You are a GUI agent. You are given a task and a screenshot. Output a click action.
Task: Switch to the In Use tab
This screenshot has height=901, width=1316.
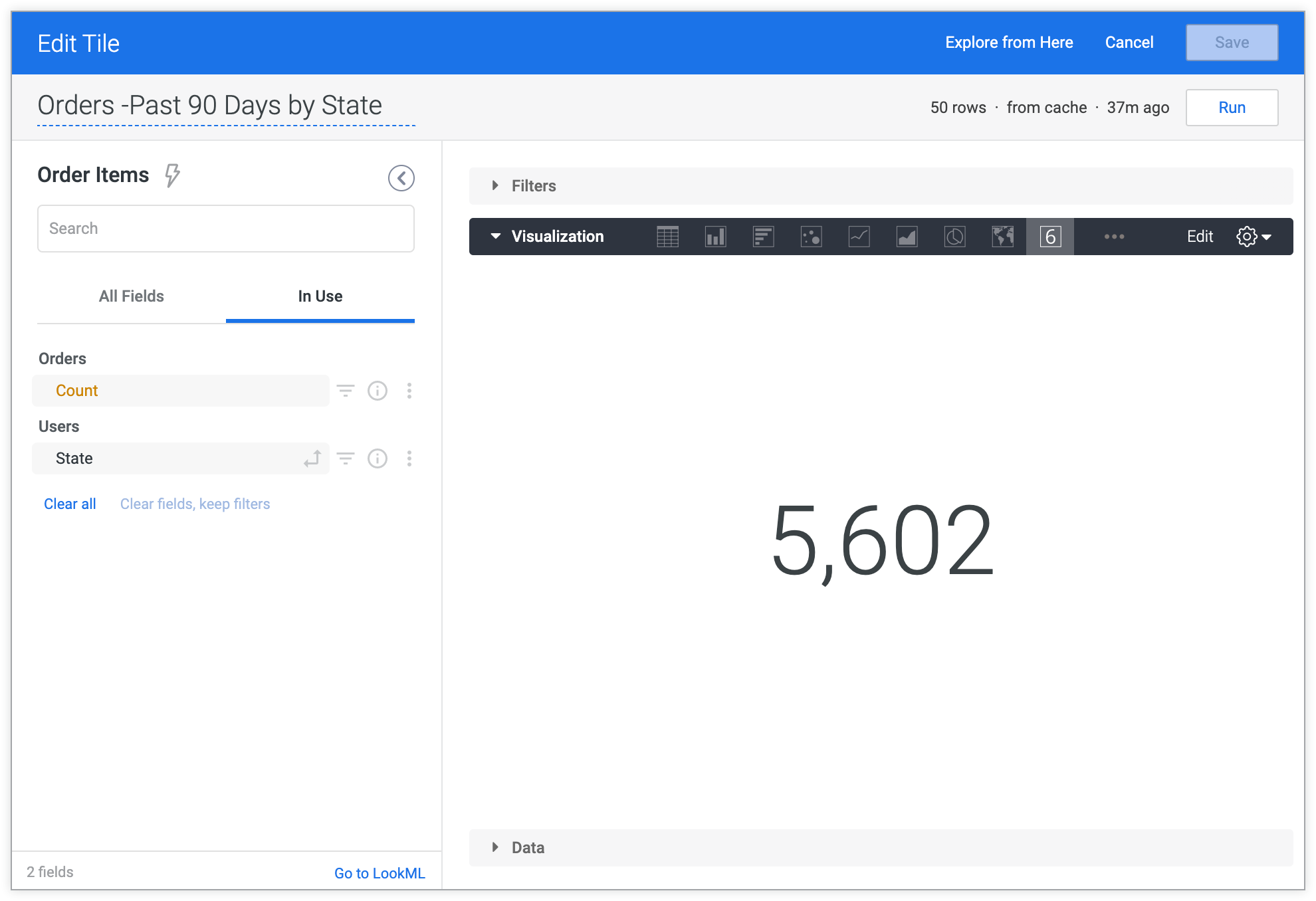coord(320,296)
